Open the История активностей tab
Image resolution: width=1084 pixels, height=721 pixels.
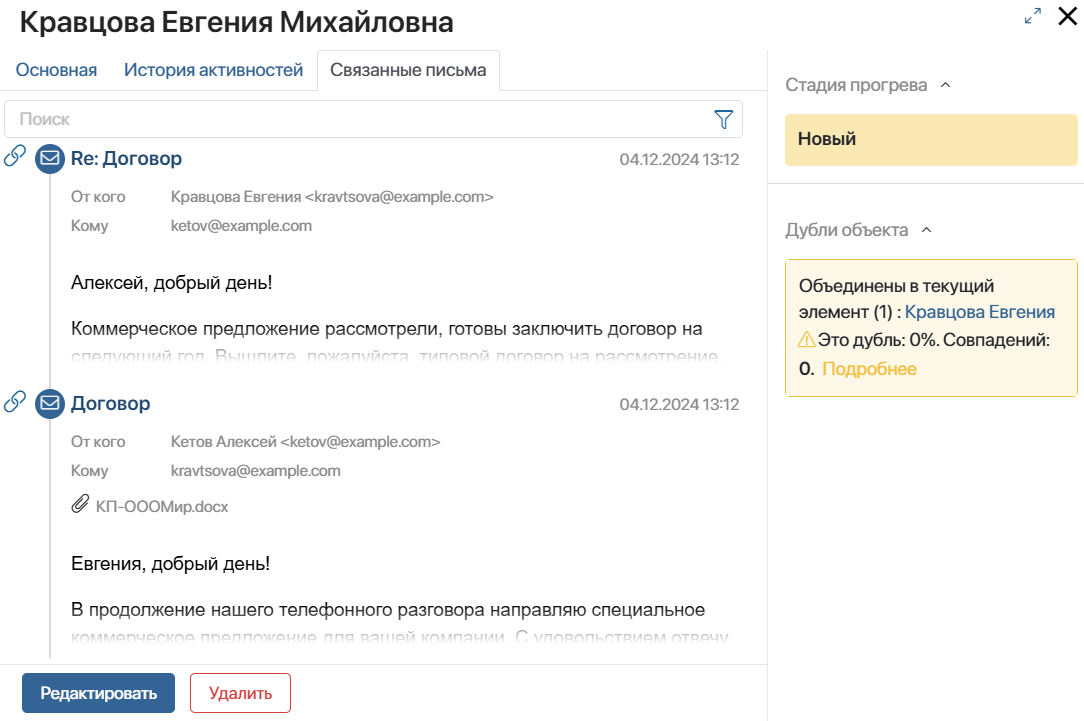[x=214, y=70]
